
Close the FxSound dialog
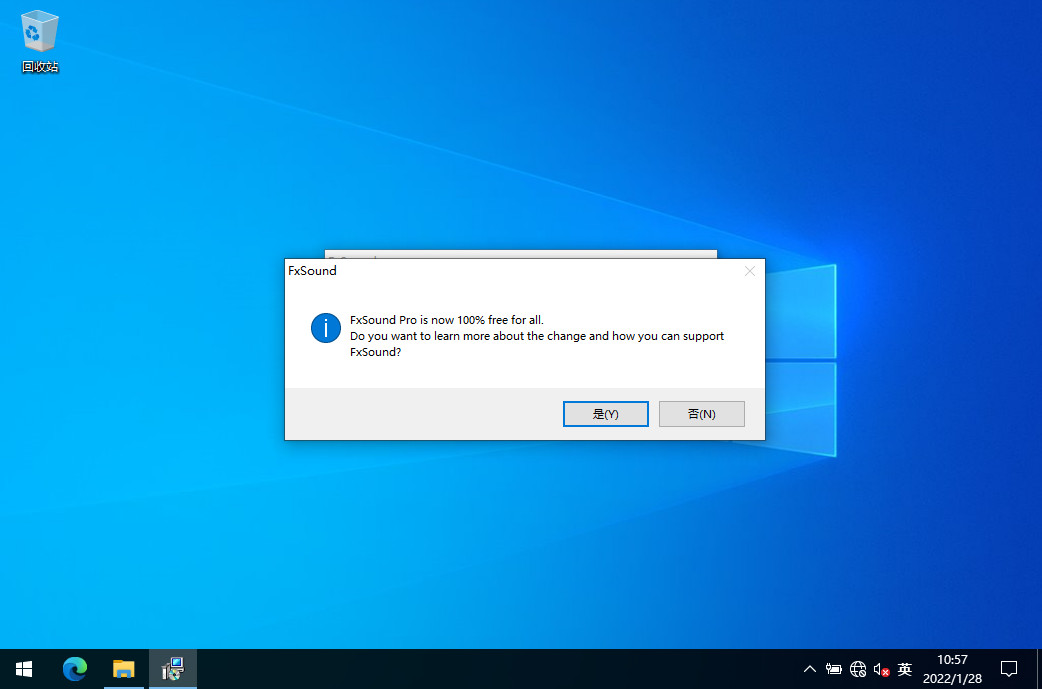tap(750, 271)
